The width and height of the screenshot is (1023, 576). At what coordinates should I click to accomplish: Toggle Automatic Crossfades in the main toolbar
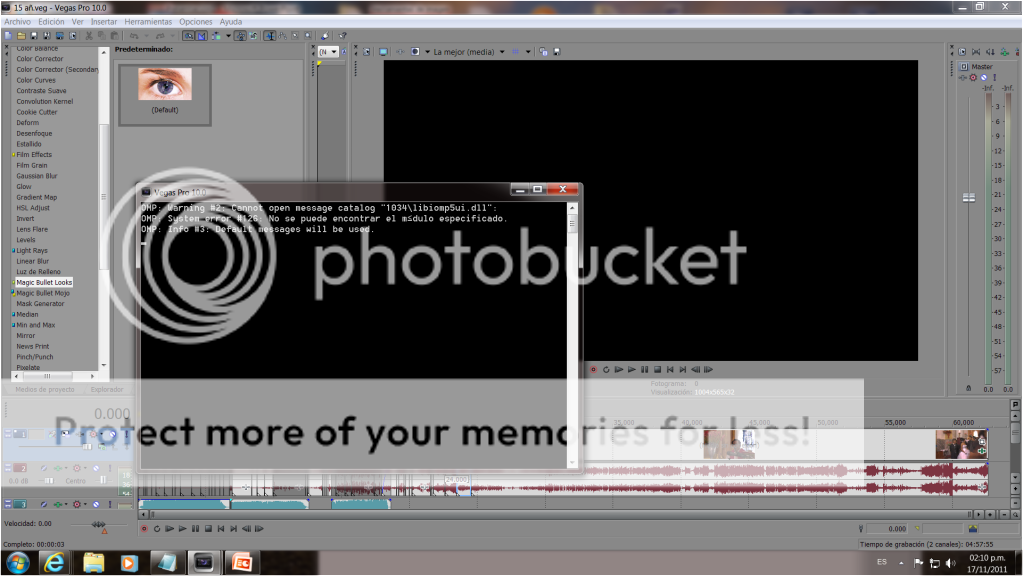[202, 36]
